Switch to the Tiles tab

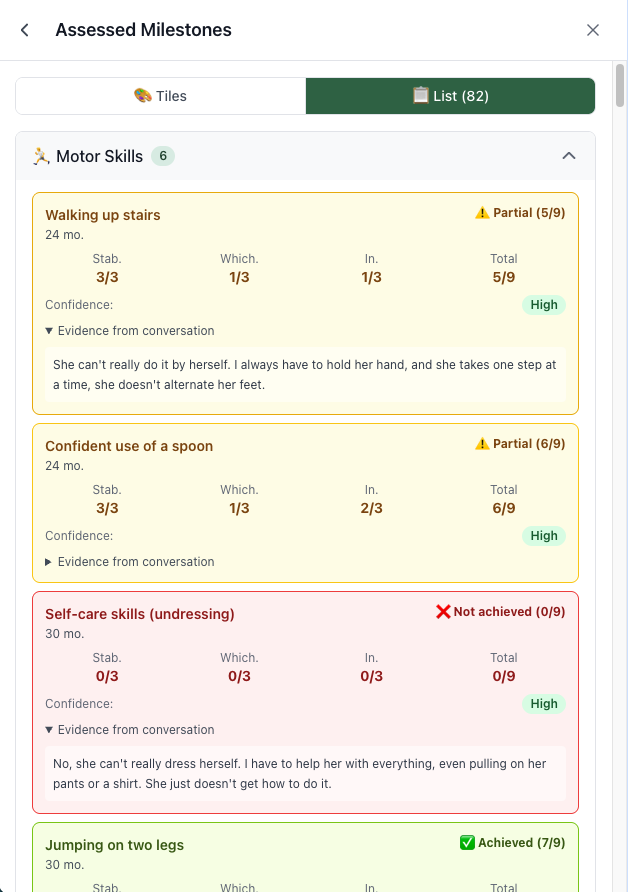tap(160, 96)
